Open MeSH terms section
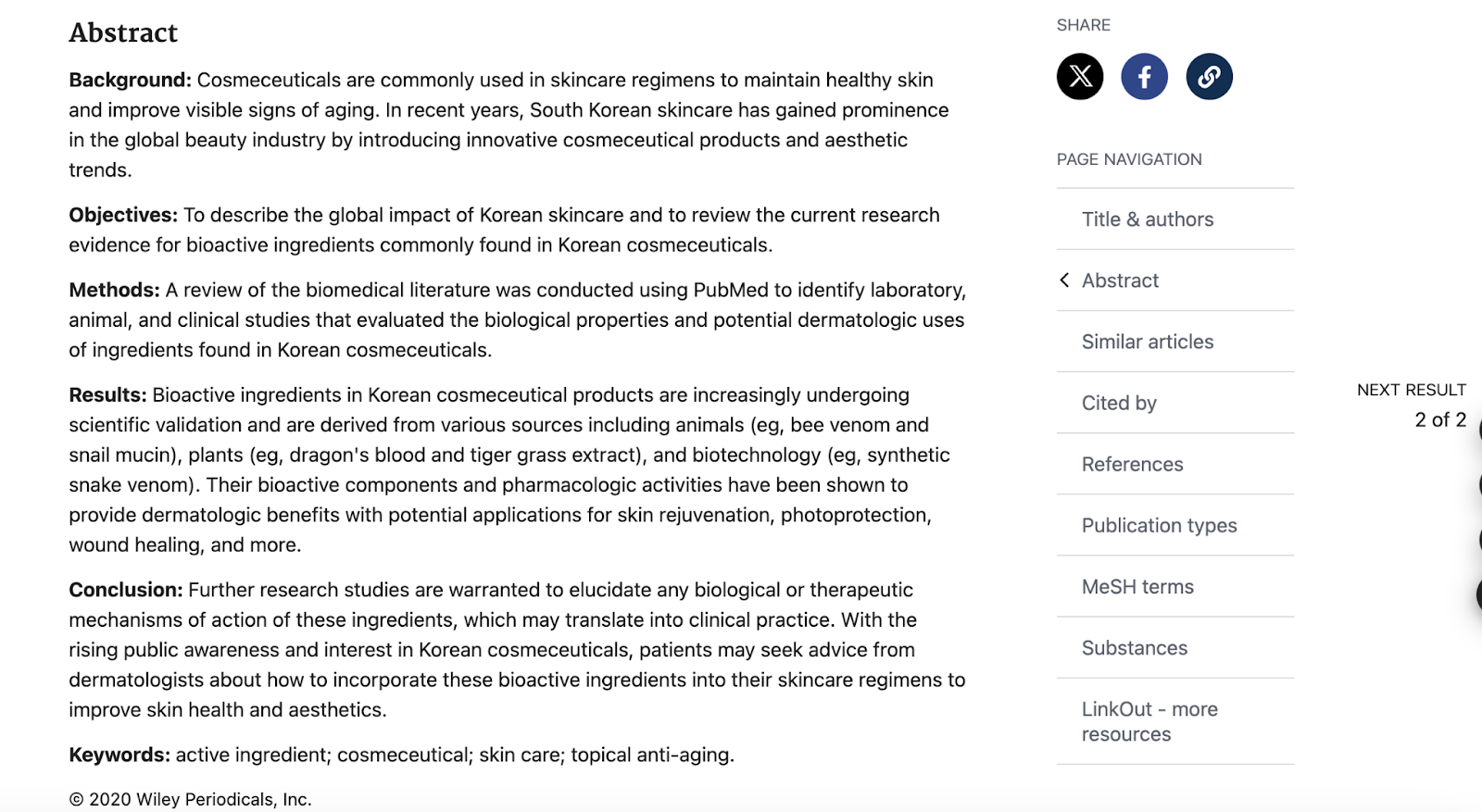This screenshot has height=812, width=1482. [1137, 586]
